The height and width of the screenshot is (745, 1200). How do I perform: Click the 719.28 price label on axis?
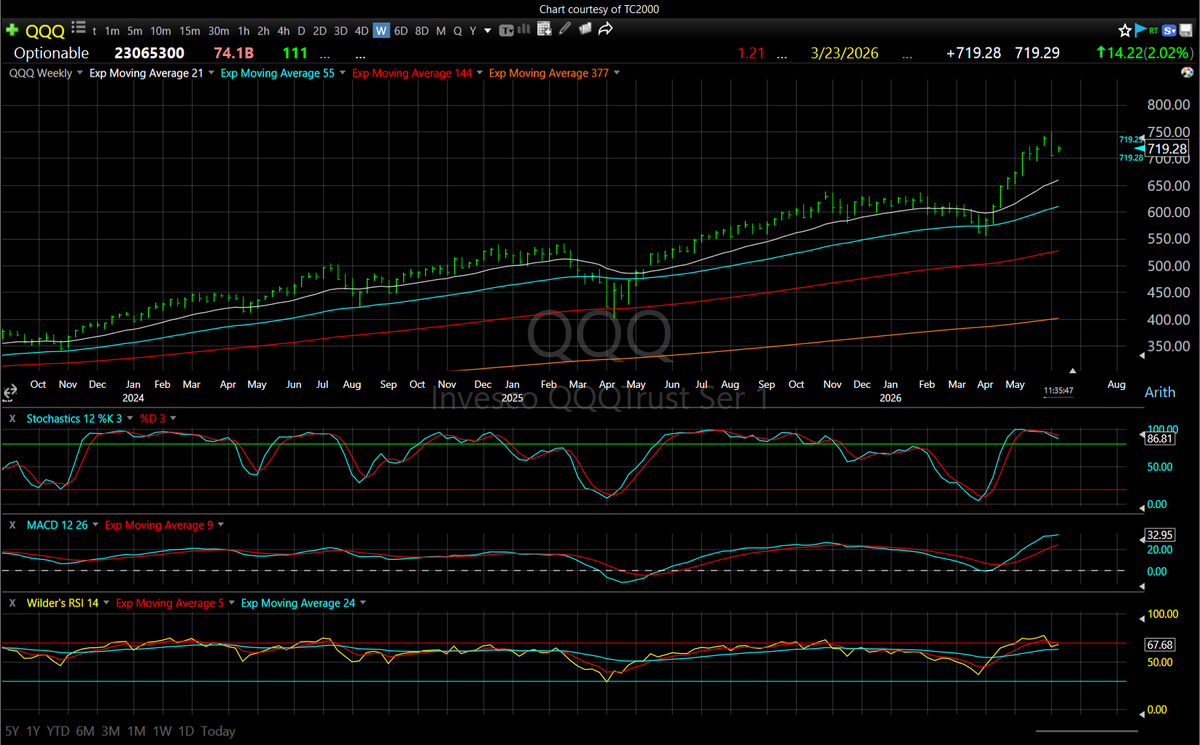tap(1169, 148)
